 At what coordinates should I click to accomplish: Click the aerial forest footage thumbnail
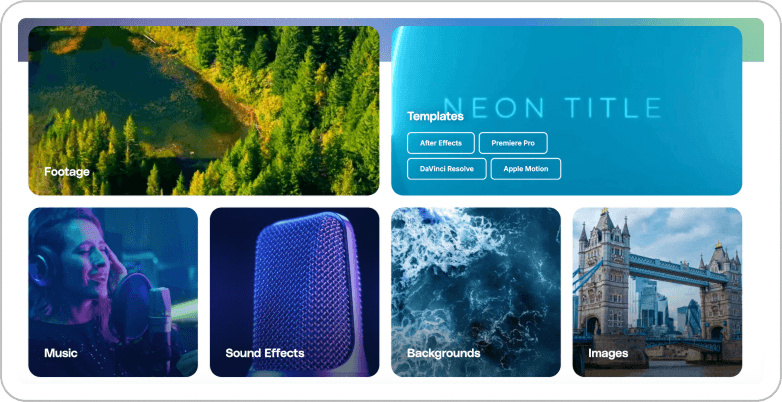point(203,111)
